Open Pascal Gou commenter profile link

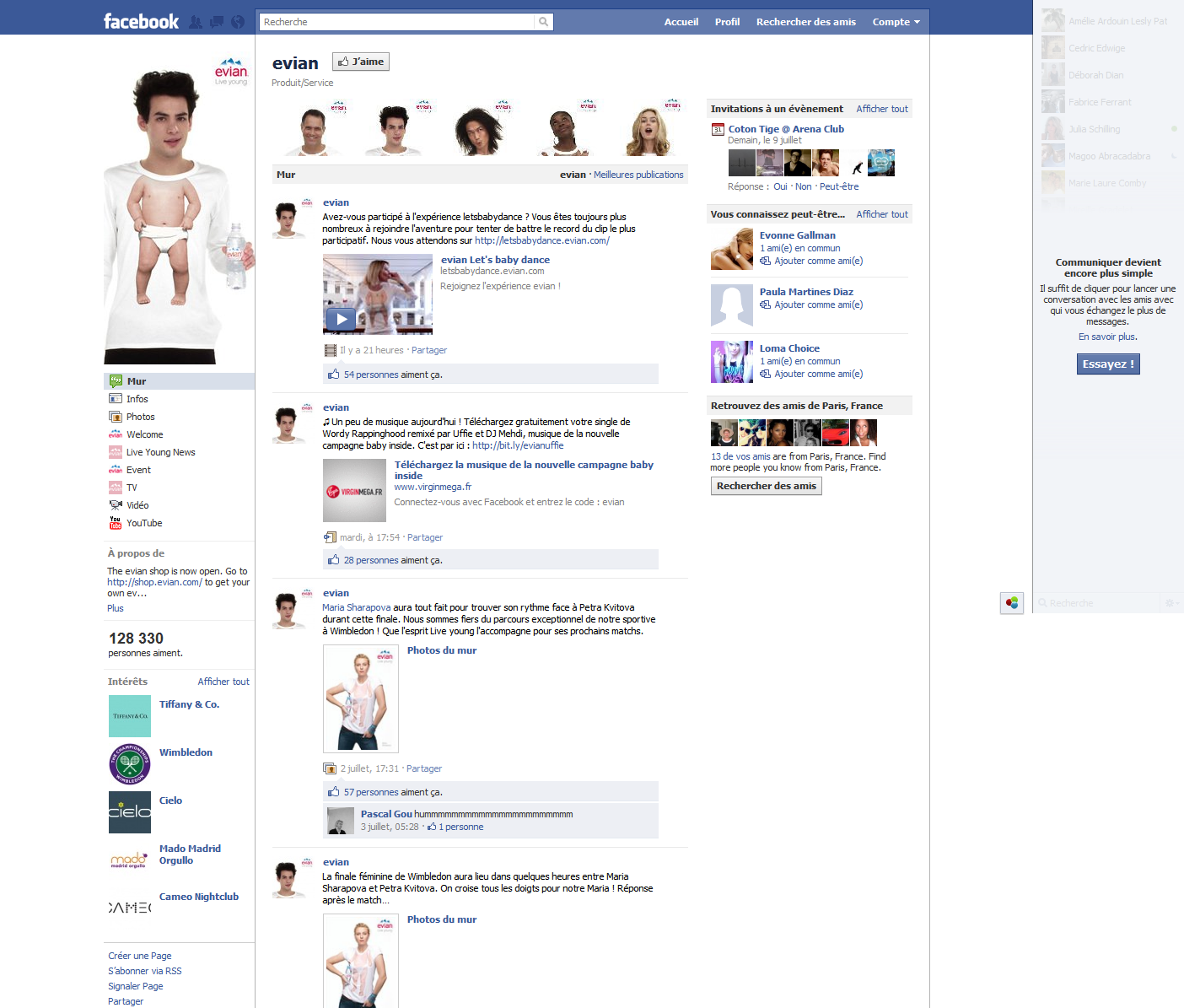tap(386, 814)
